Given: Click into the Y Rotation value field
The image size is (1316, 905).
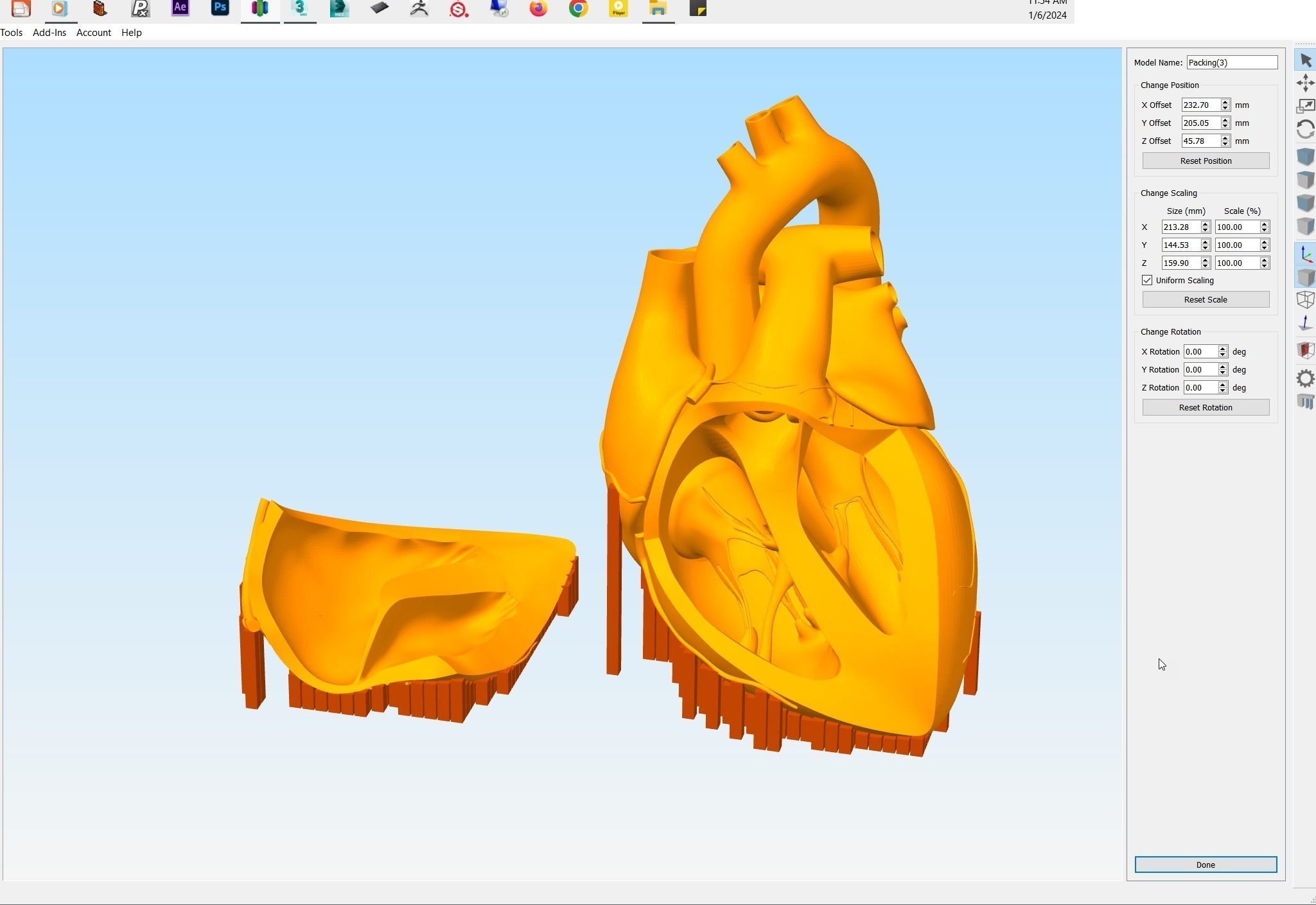Looking at the screenshot, I should tap(1200, 369).
